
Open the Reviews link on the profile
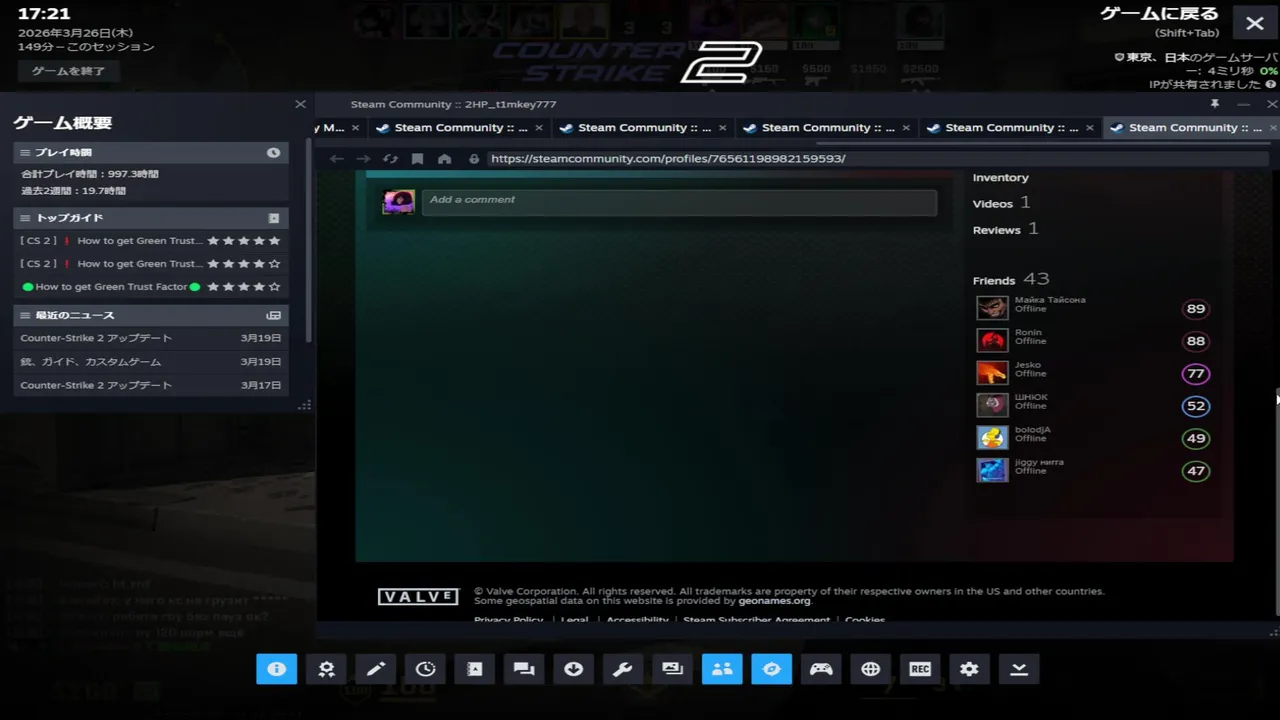997,230
